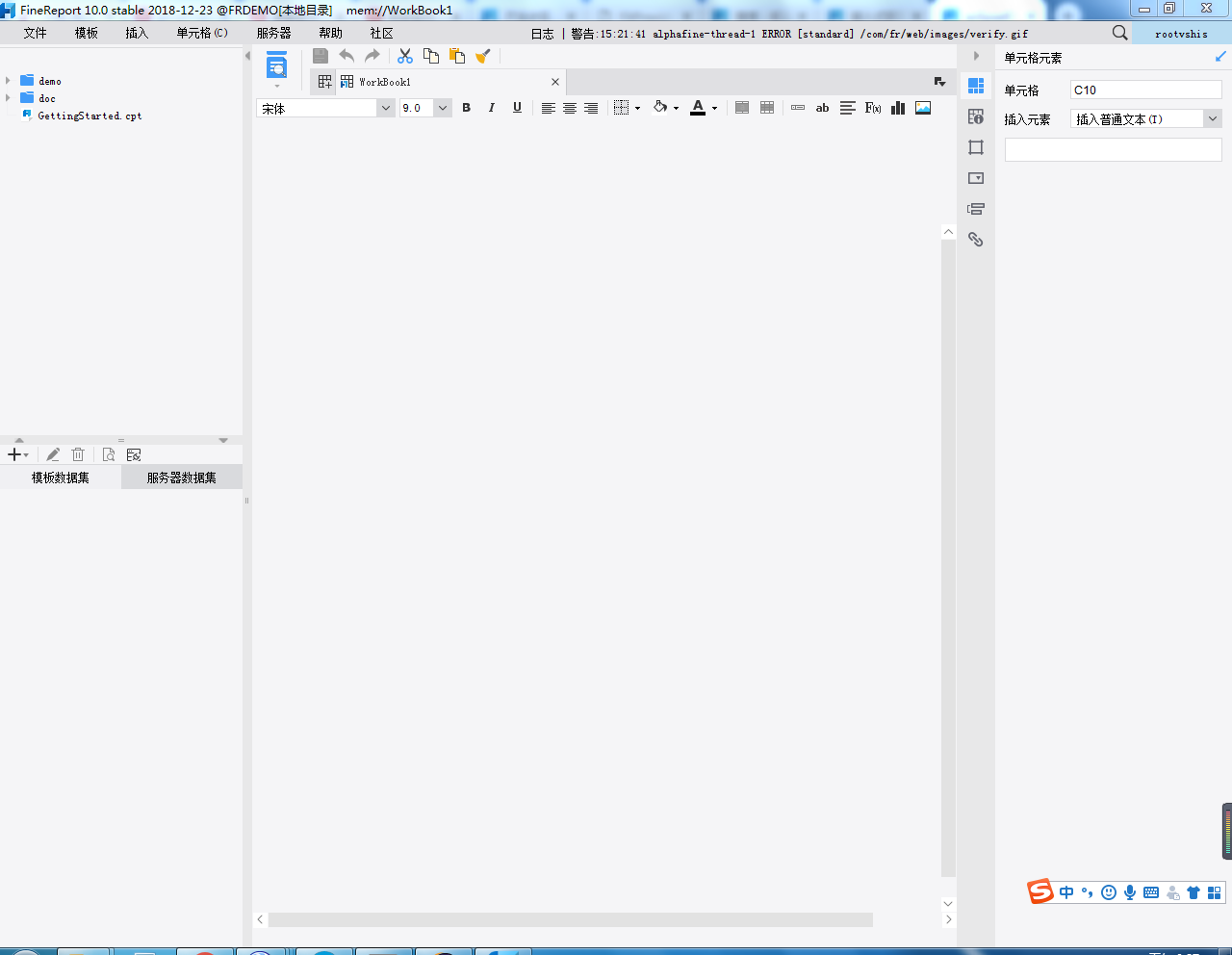Click the F(x) insert formula icon
The height and width of the screenshot is (955, 1232).
click(873, 108)
